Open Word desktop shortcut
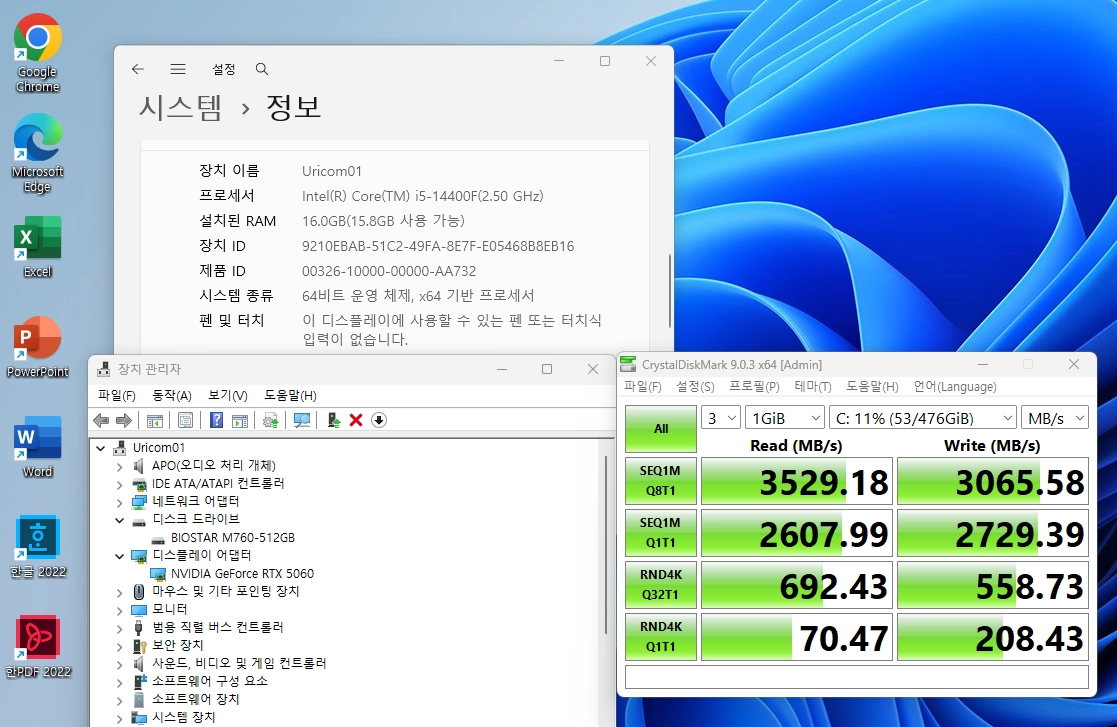This screenshot has width=1117, height=727. point(38,446)
